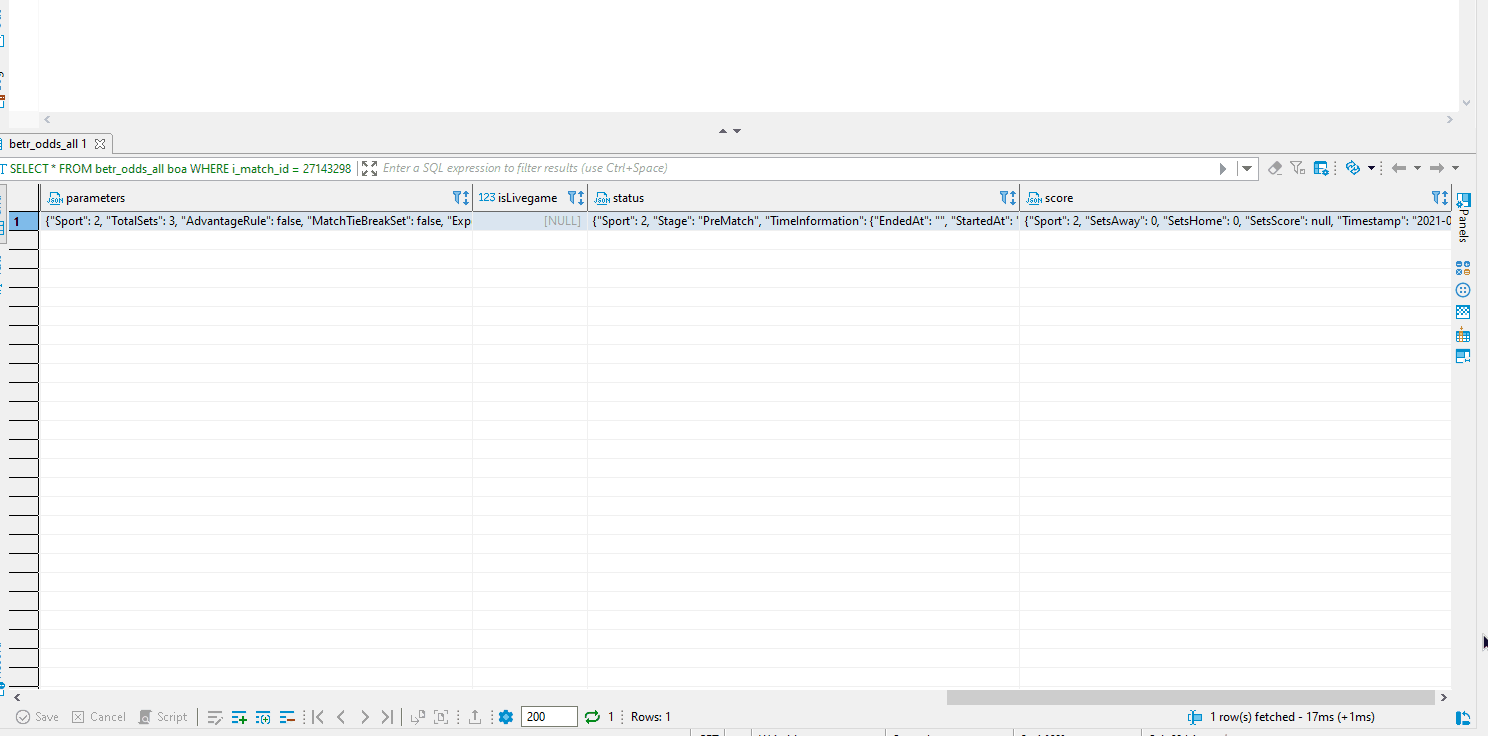
Task: Delete the current row icon
Action: pos(287,717)
